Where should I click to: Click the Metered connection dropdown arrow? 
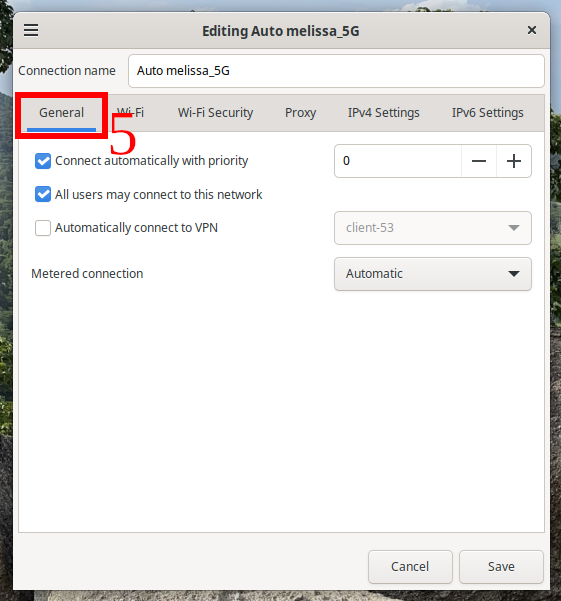(513, 274)
